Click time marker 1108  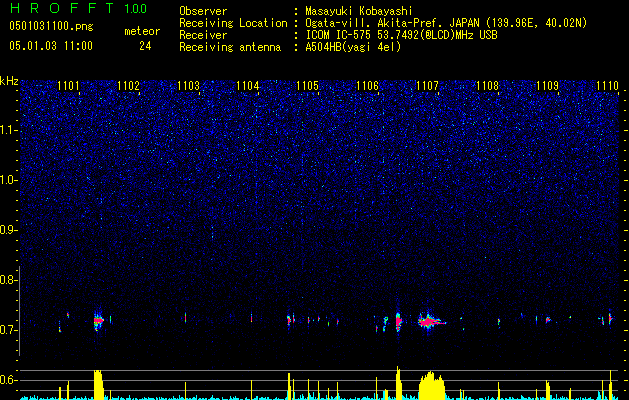click(487, 86)
